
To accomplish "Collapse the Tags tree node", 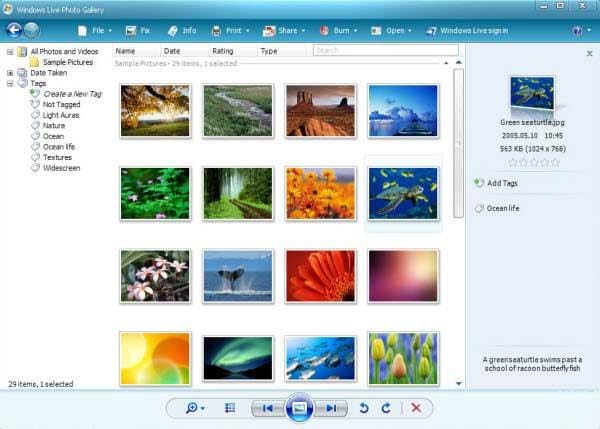I will tap(10, 83).
